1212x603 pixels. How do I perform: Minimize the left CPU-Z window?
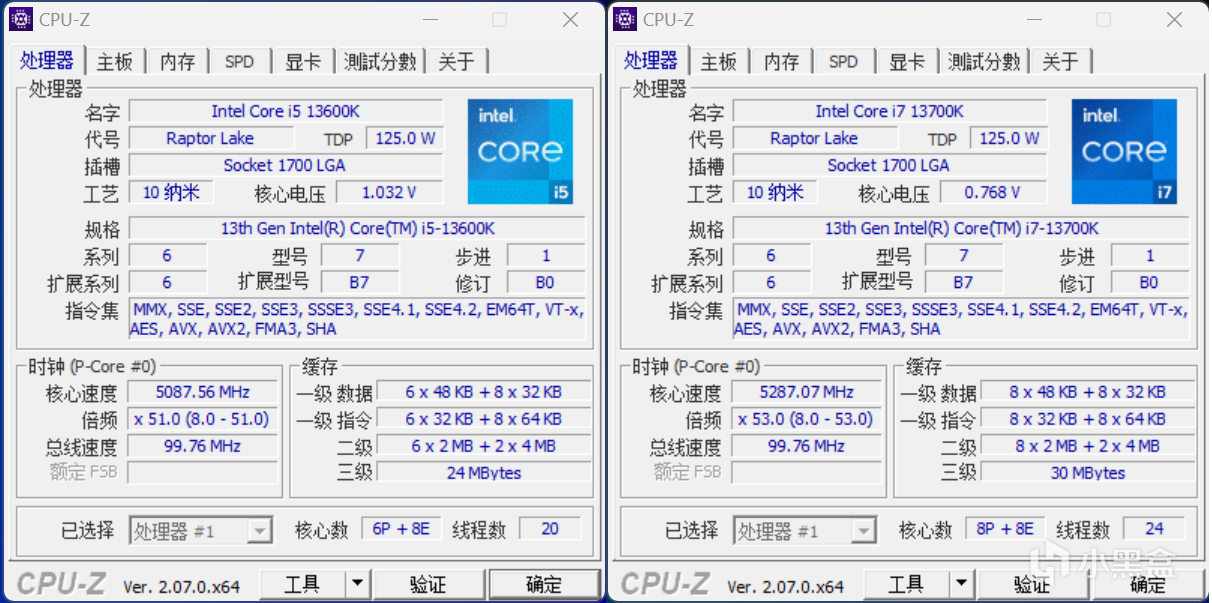430,19
